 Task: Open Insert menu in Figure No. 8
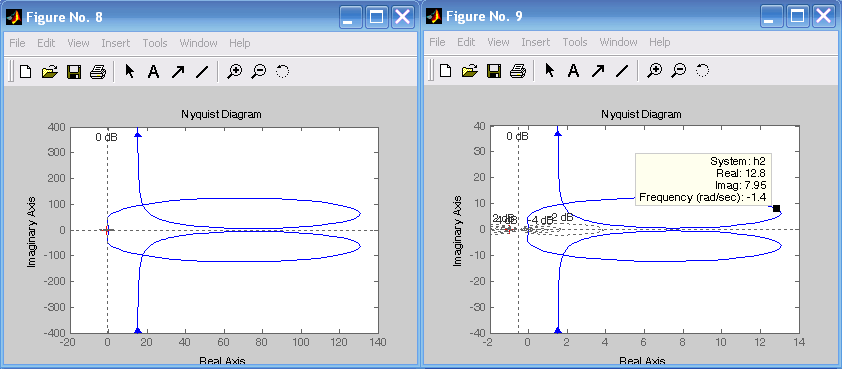pos(115,43)
